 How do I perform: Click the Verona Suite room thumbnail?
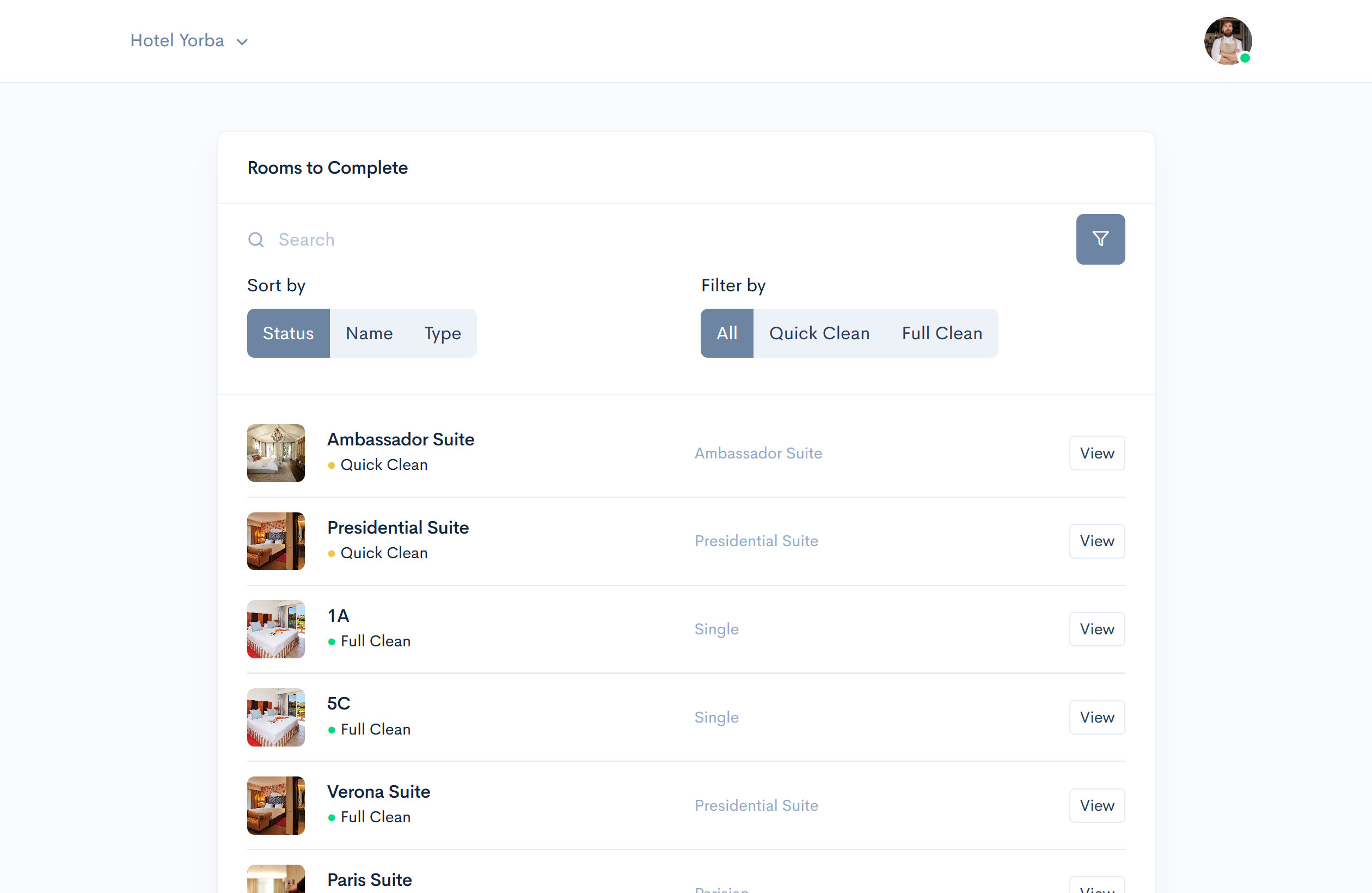277,805
